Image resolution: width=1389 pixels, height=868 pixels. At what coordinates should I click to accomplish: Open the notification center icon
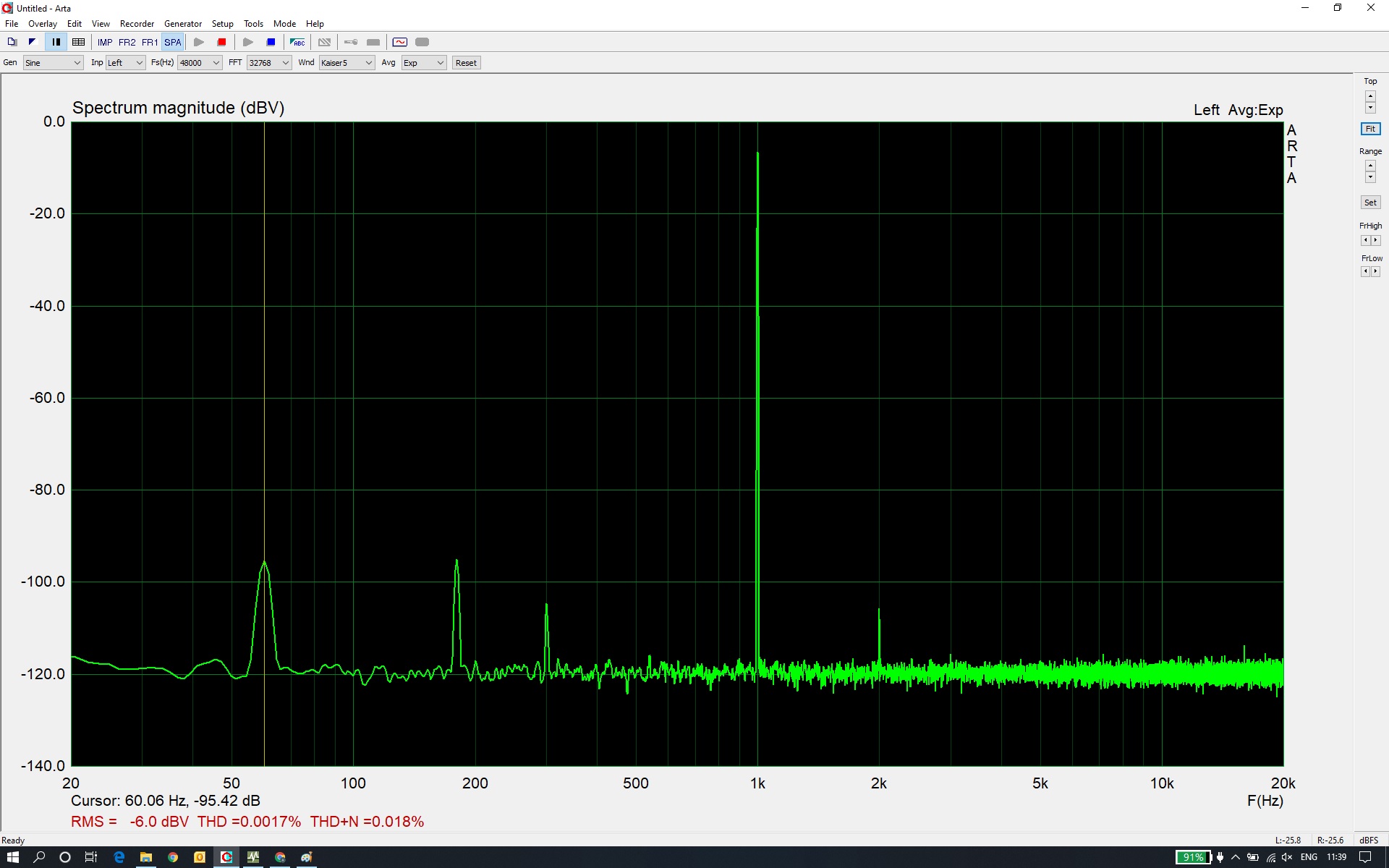tap(1365, 857)
